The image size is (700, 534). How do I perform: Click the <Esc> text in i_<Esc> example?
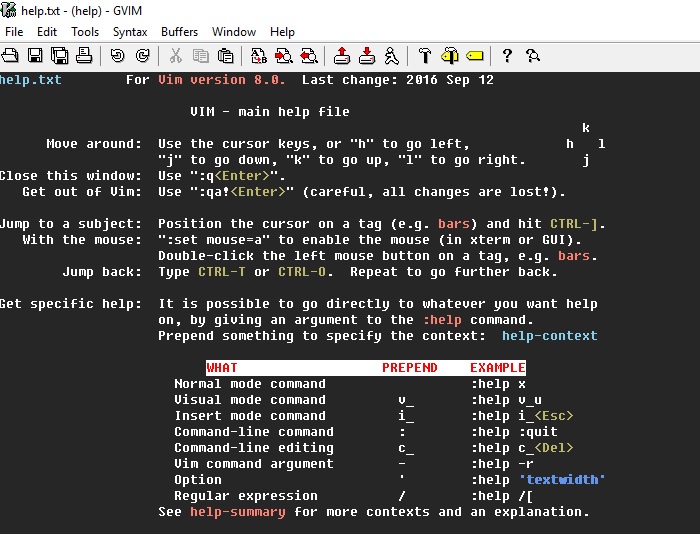tap(554, 416)
